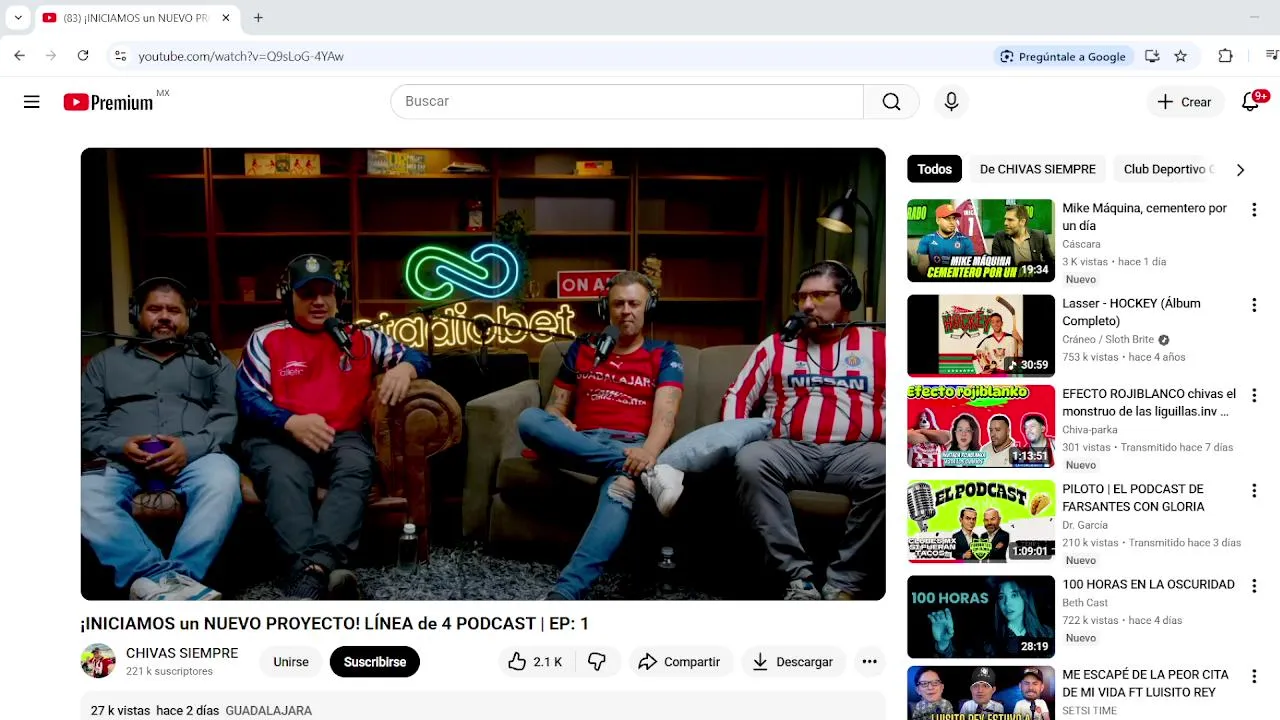View site information icon in address bar
Viewport: 1280px width, 720px height.
120,56
